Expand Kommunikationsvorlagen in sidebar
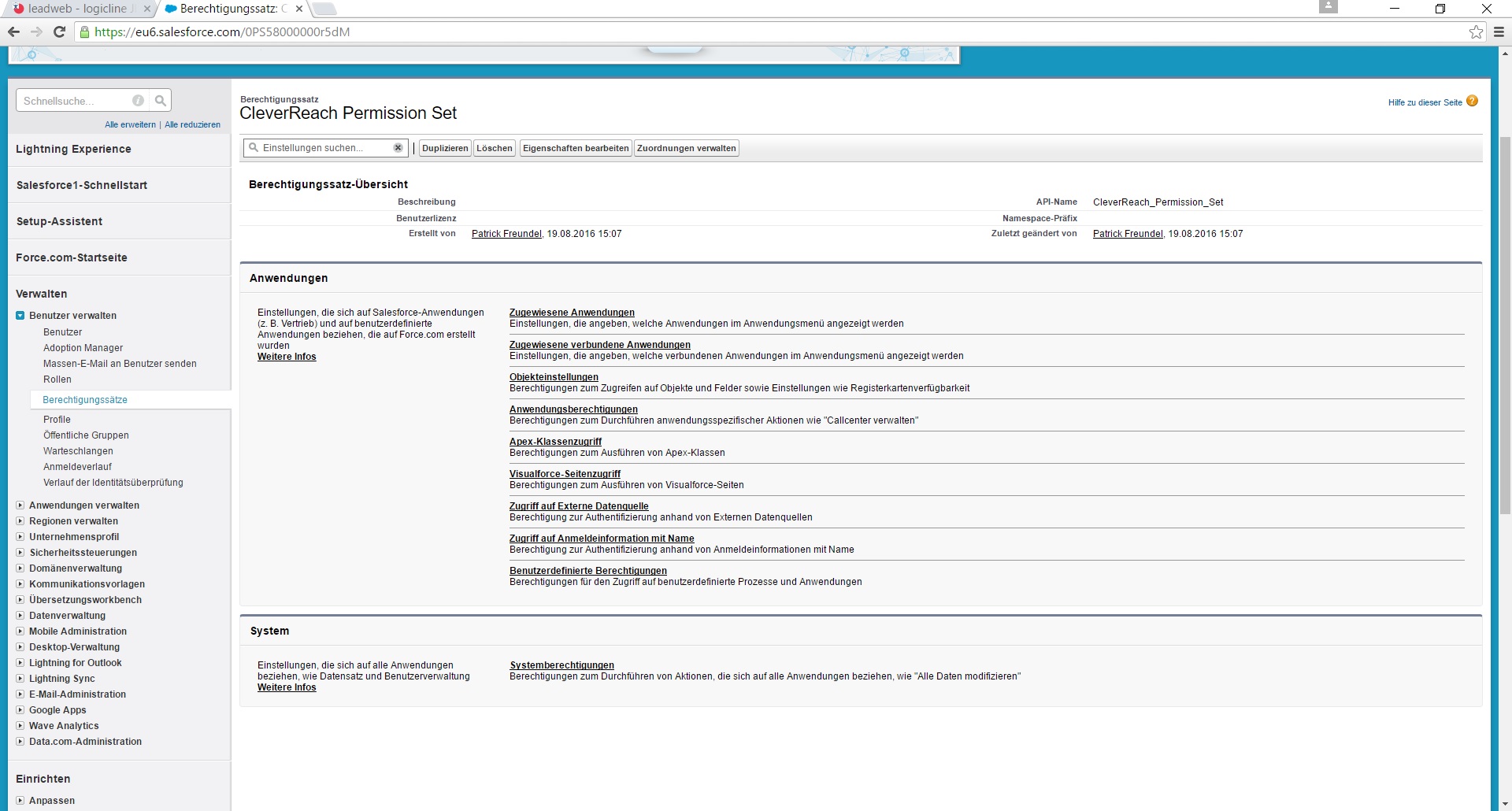 pyautogui.click(x=20, y=584)
